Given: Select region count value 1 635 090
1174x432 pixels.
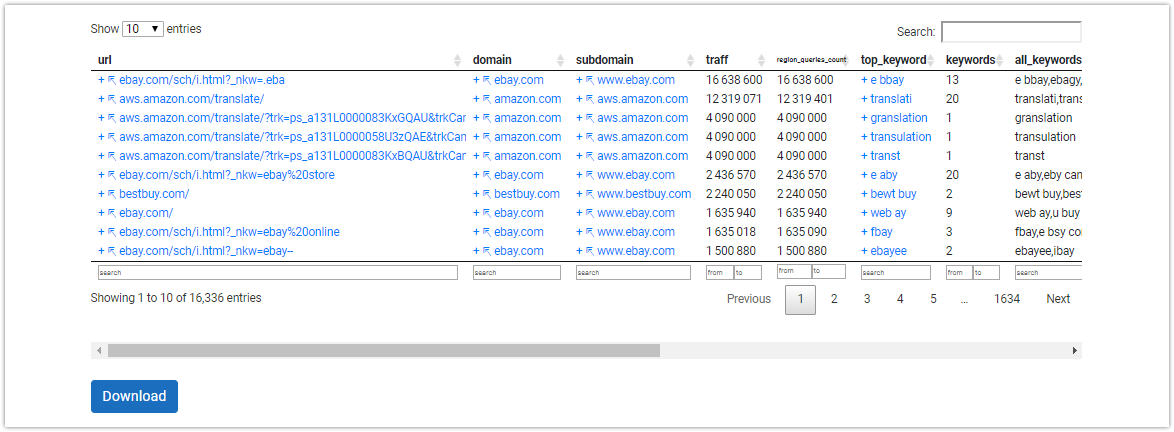Looking at the screenshot, I should click(802, 232).
